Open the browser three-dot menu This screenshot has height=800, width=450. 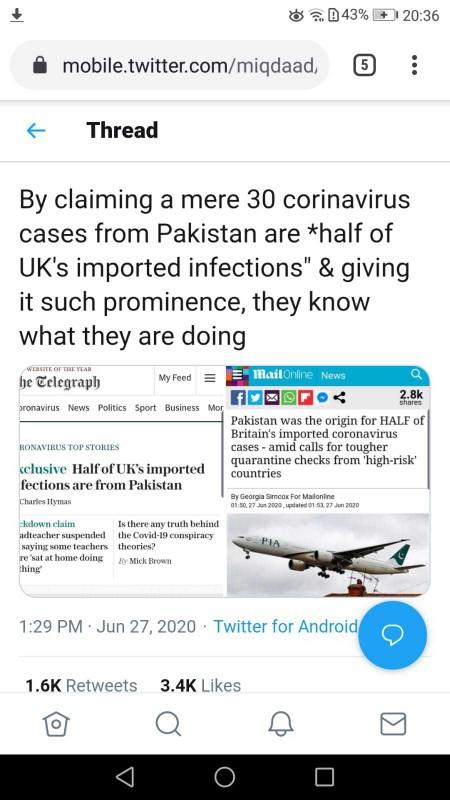coord(414,65)
